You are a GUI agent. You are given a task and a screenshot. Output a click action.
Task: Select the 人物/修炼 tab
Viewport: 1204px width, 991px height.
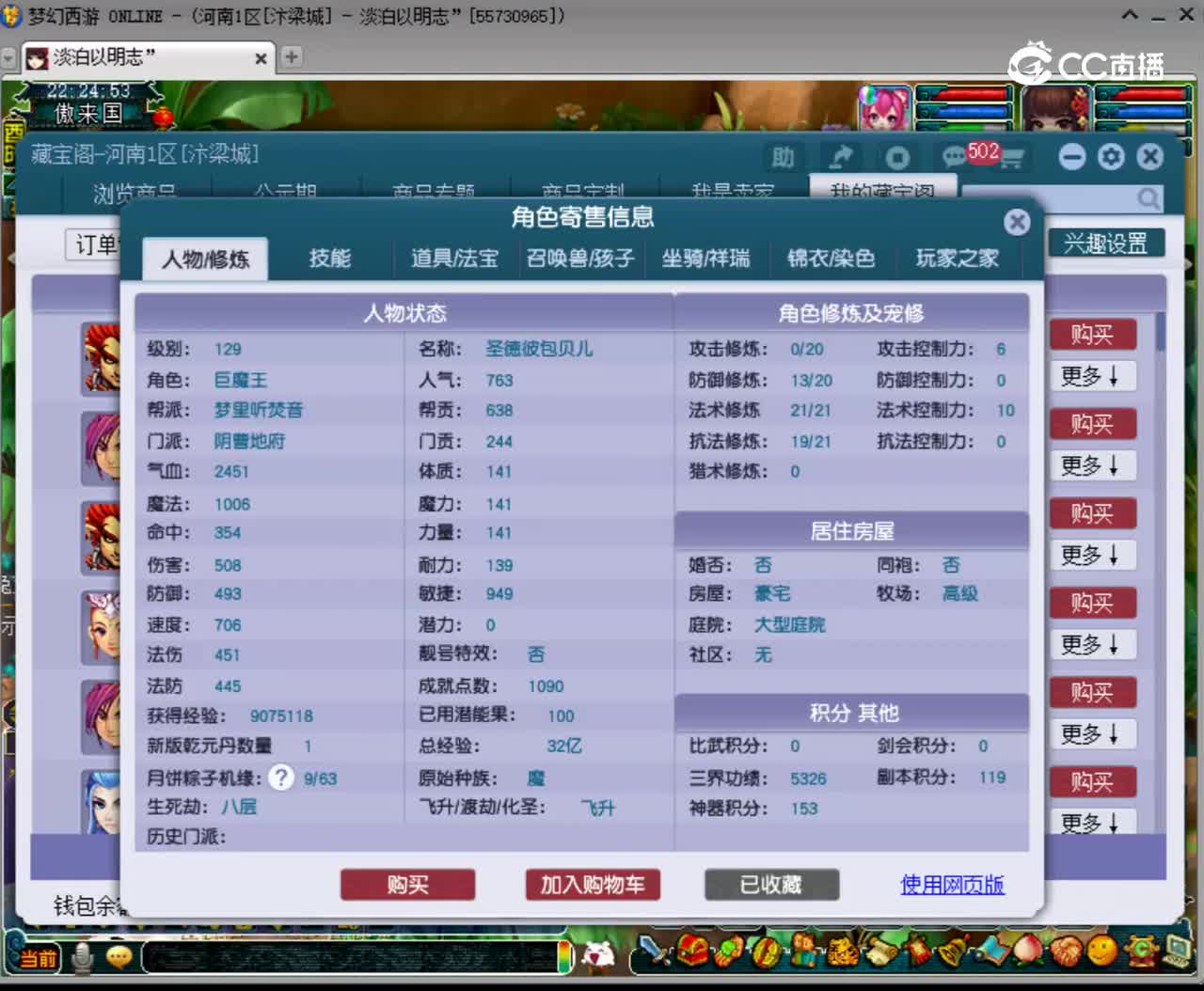click(x=205, y=260)
